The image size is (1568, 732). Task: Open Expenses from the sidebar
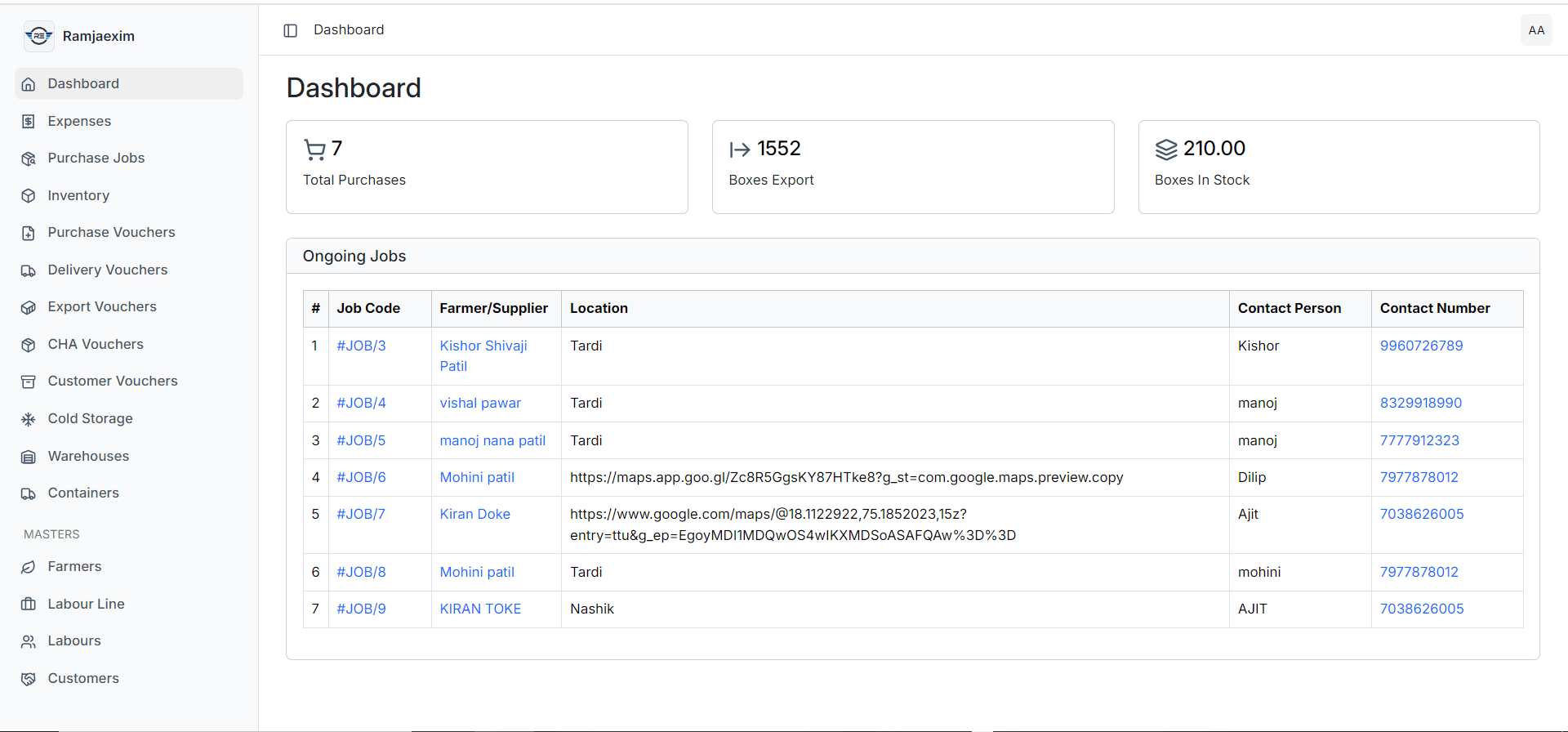tap(129, 121)
